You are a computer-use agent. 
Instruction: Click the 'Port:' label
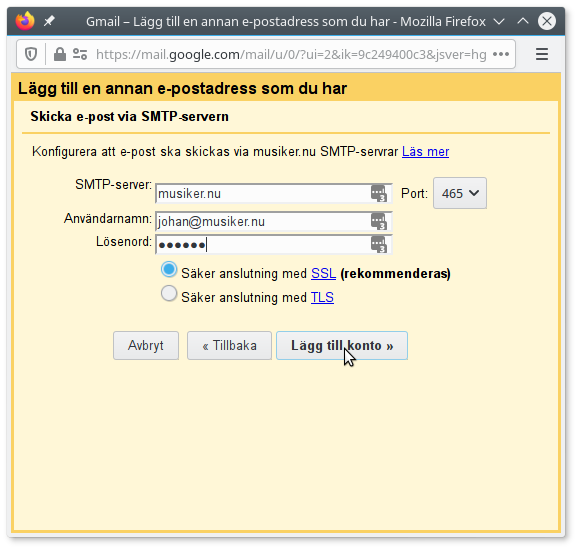414,194
